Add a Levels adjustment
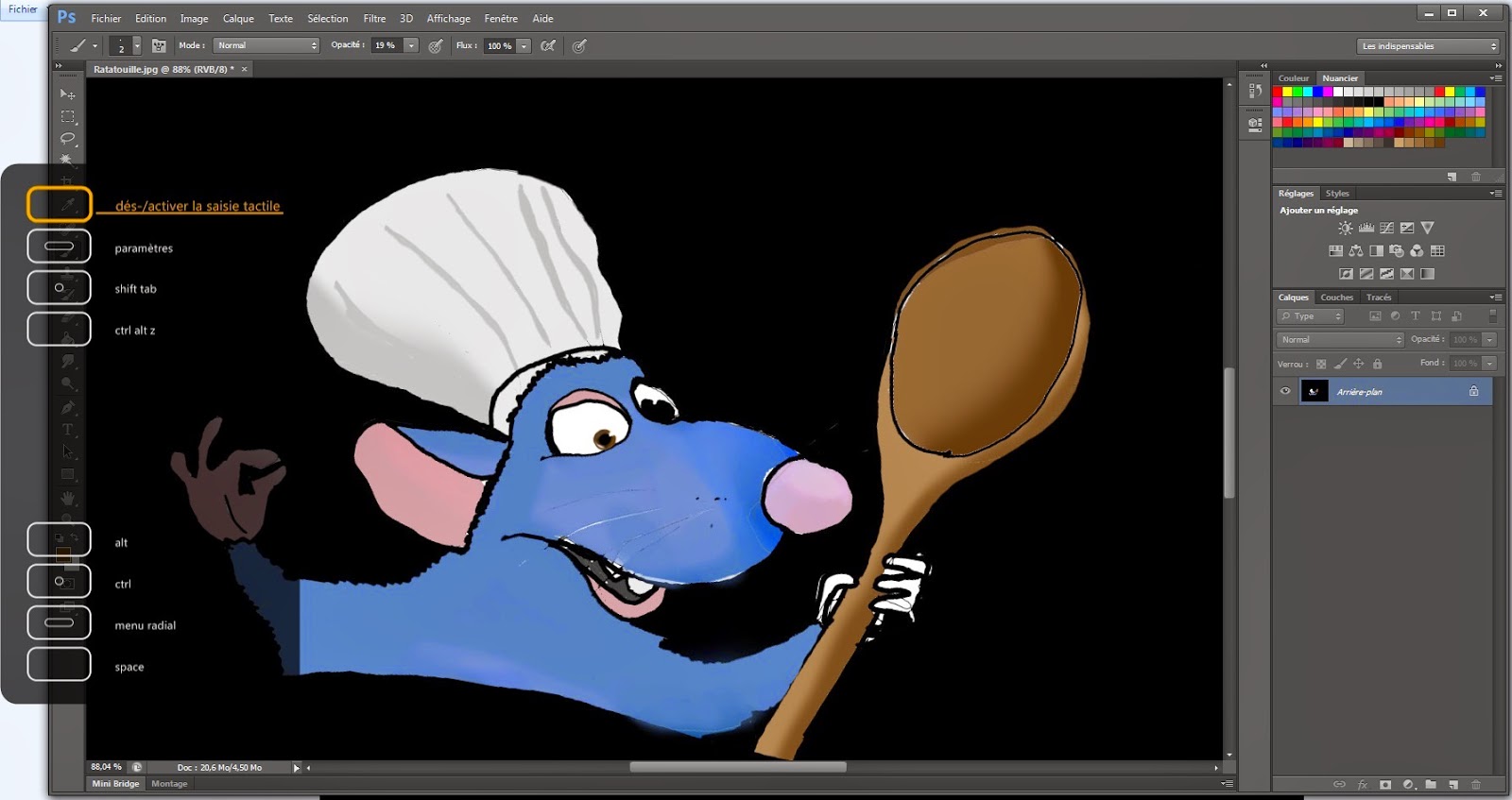This screenshot has width=1512, height=800. (x=1366, y=228)
